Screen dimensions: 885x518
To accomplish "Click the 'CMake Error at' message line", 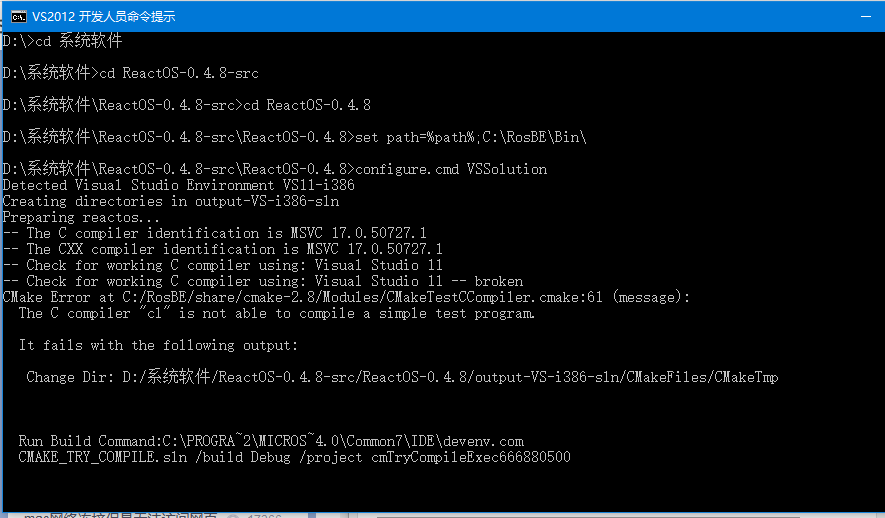I will [x=346, y=297].
